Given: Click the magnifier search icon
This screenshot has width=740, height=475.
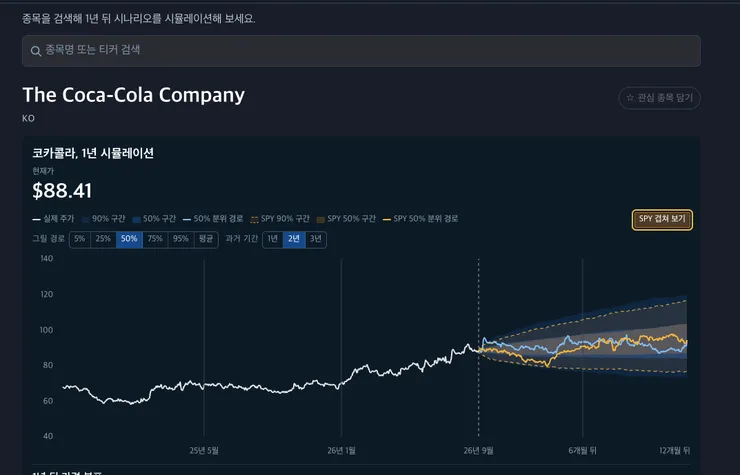Looking at the screenshot, I should coord(36,51).
